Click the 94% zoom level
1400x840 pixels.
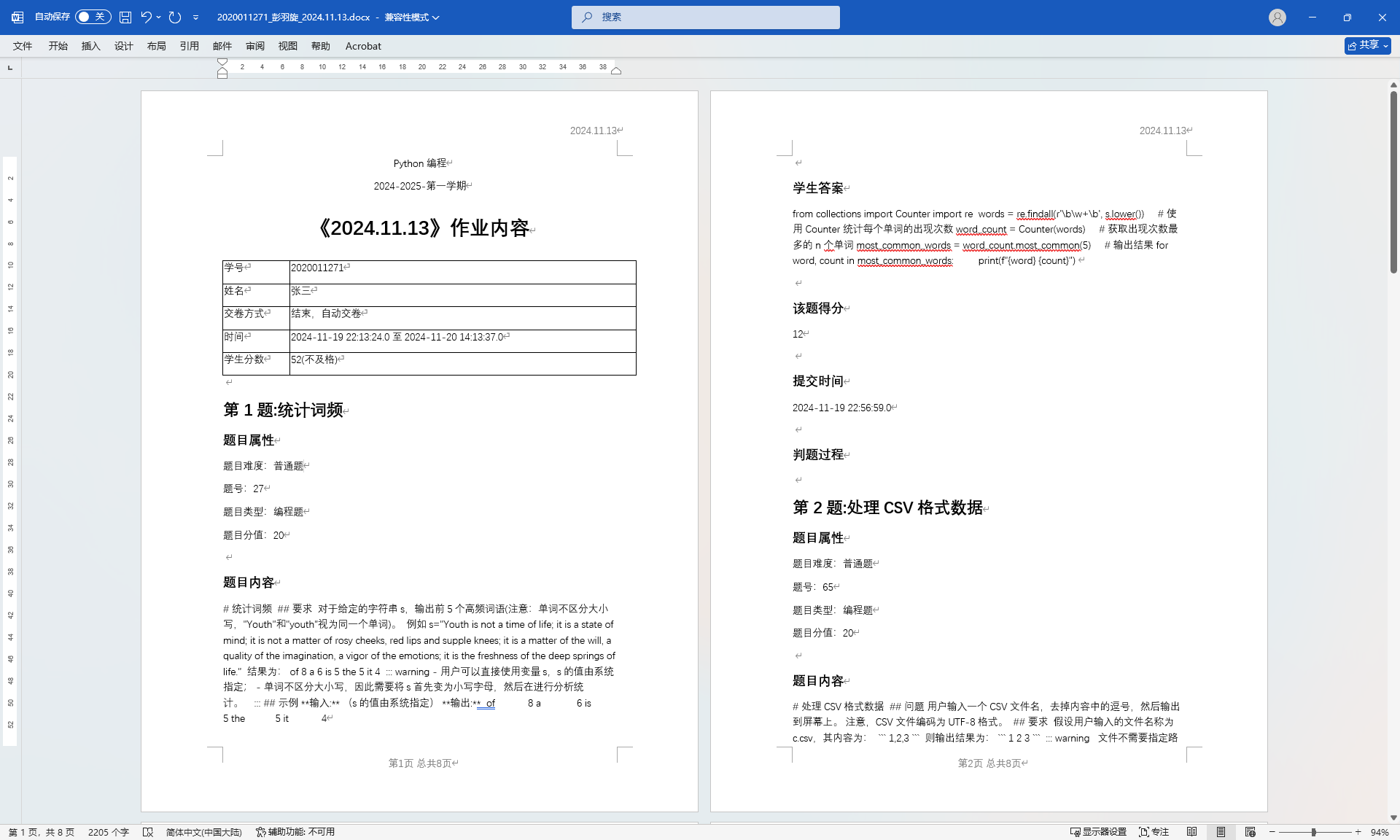(1380, 832)
